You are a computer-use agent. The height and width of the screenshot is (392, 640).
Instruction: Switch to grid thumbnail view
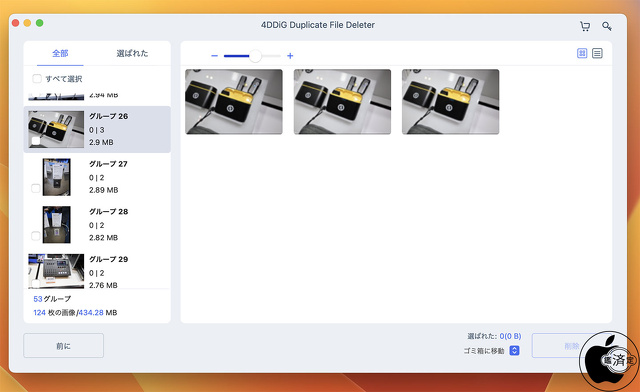tap(582, 53)
